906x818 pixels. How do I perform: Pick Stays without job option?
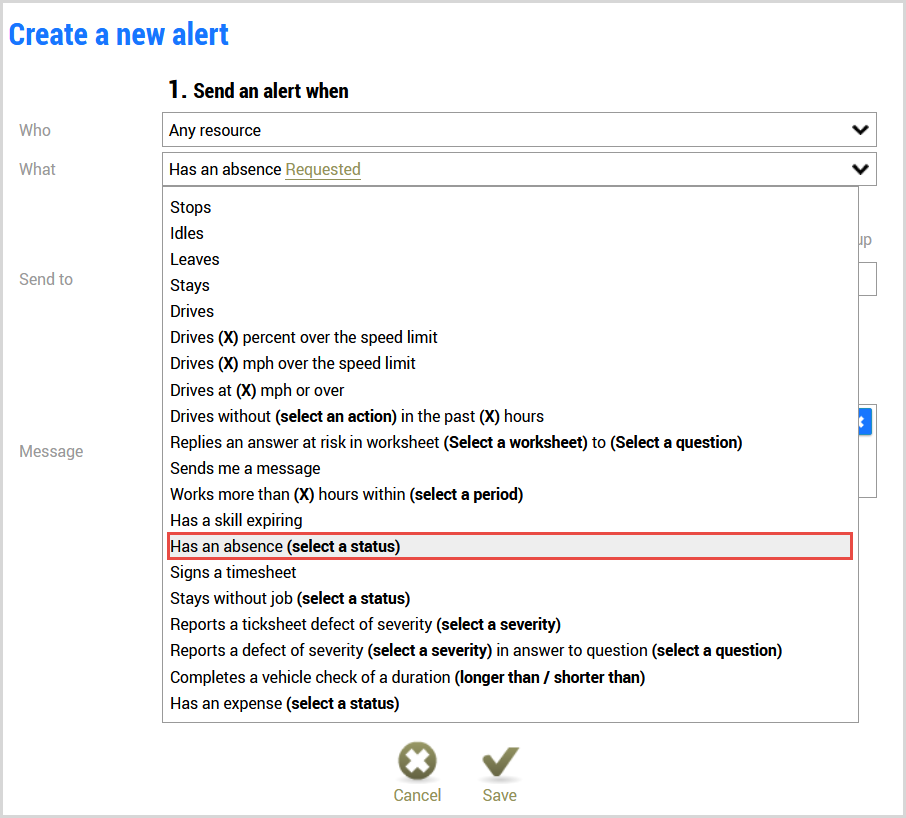[x=510, y=598]
